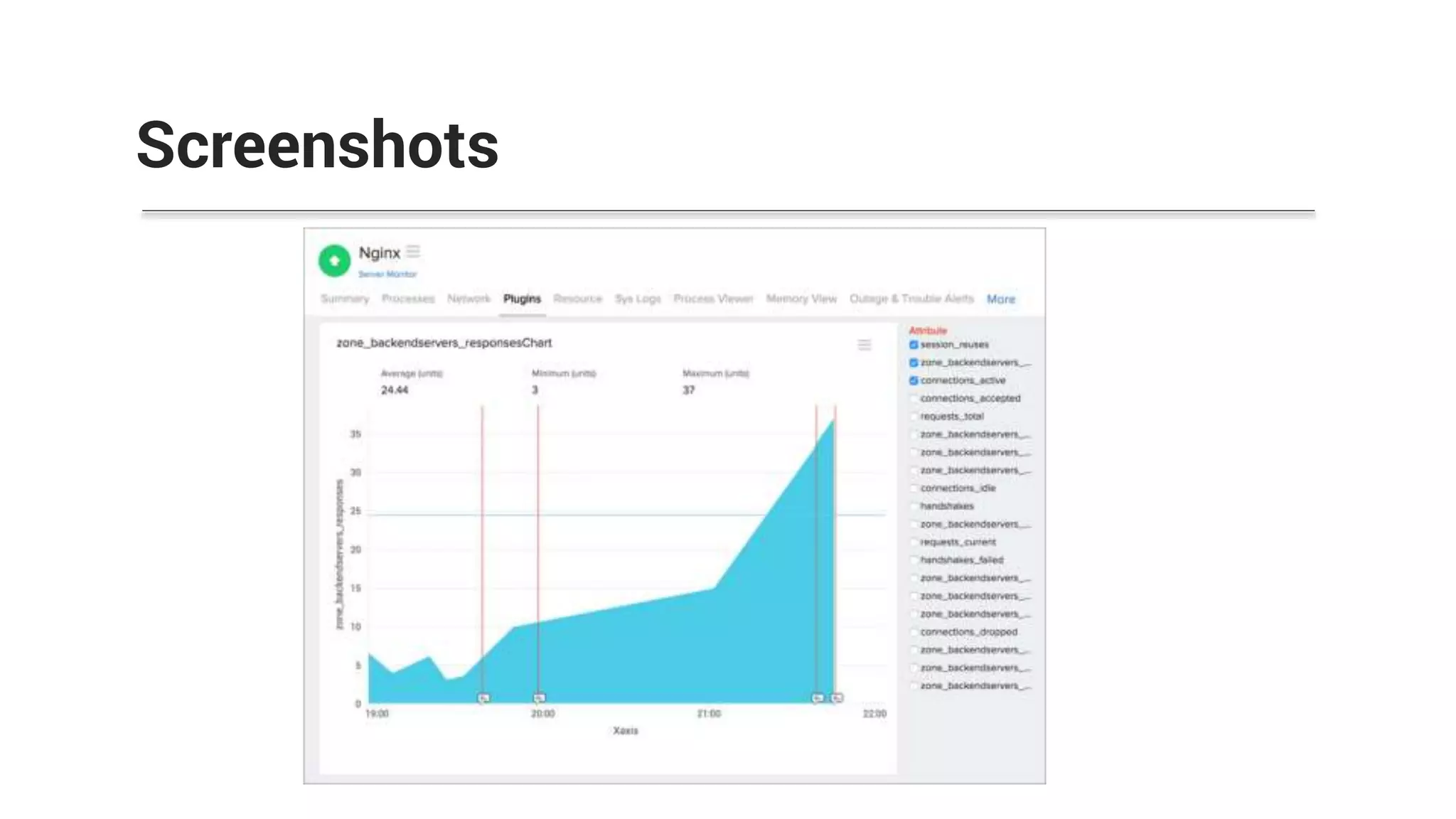Click event marker icon at 20:00

coord(540,698)
